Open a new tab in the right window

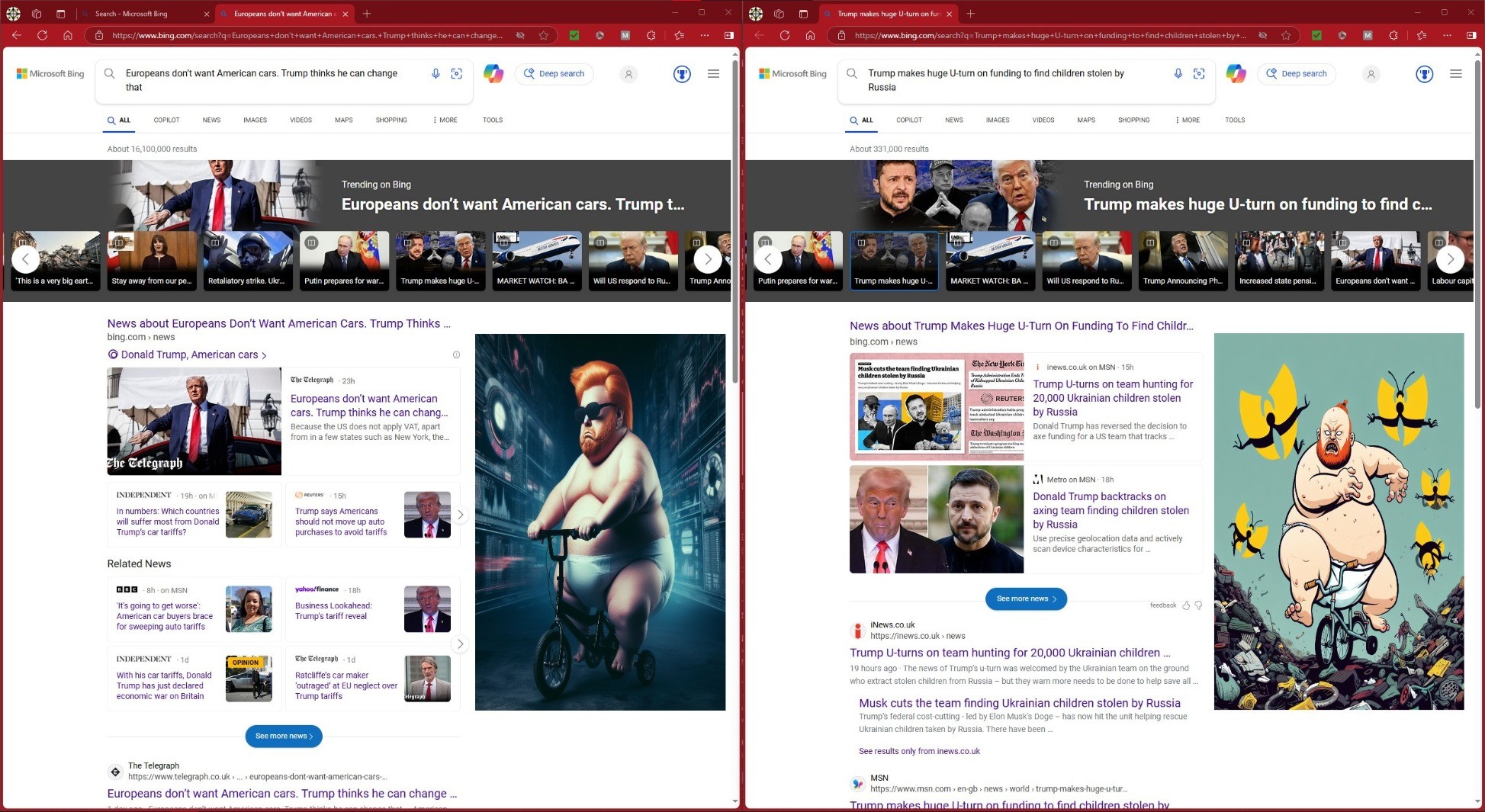pos(970,14)
